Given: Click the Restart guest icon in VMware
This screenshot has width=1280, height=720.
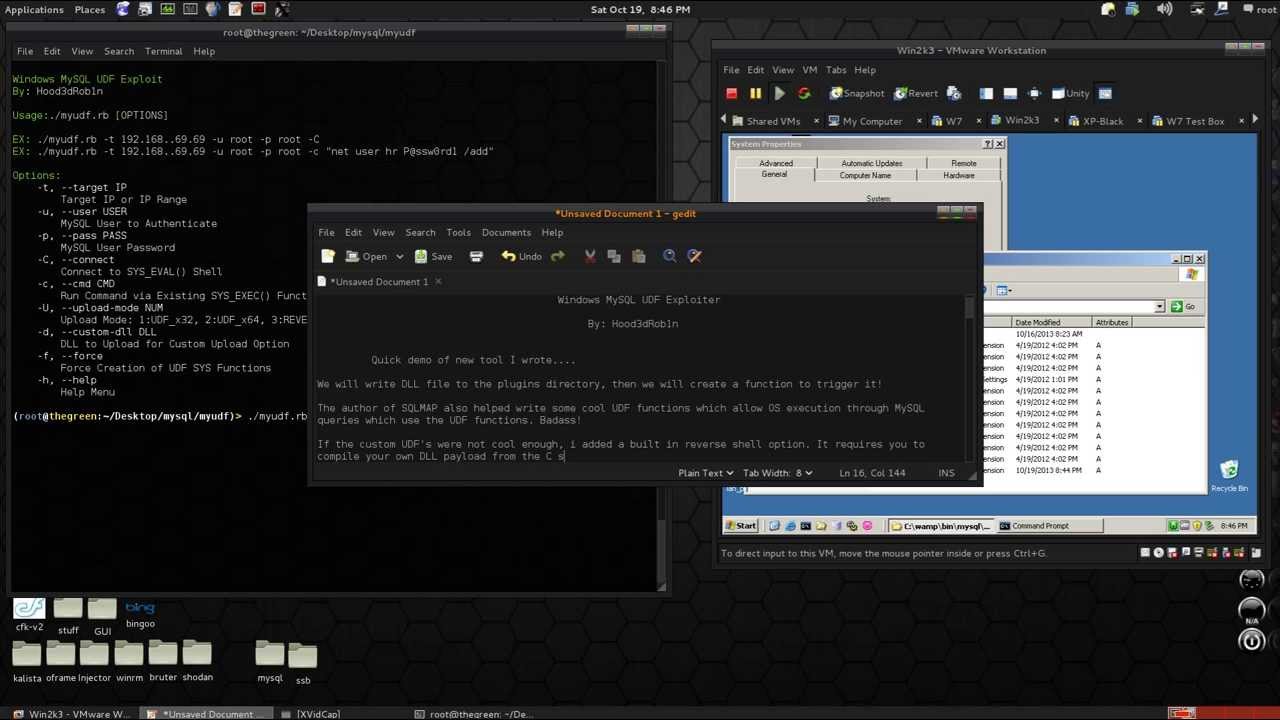Looking at the screenshot, I should (804, 93).
